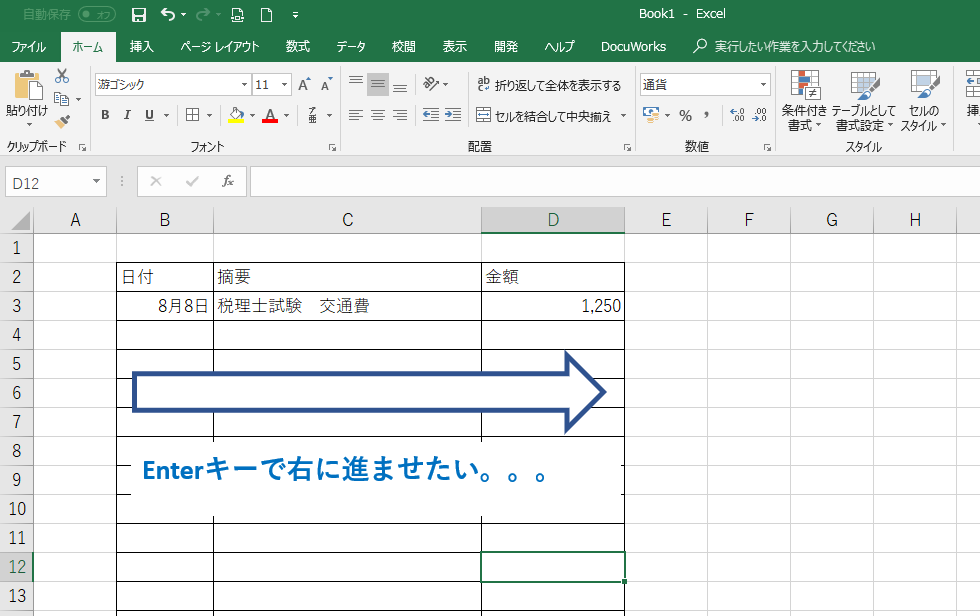Viewport: 980px width, 616px height.
Task: Open the 挿入 ribbon tab
Action: coord(141,46)
